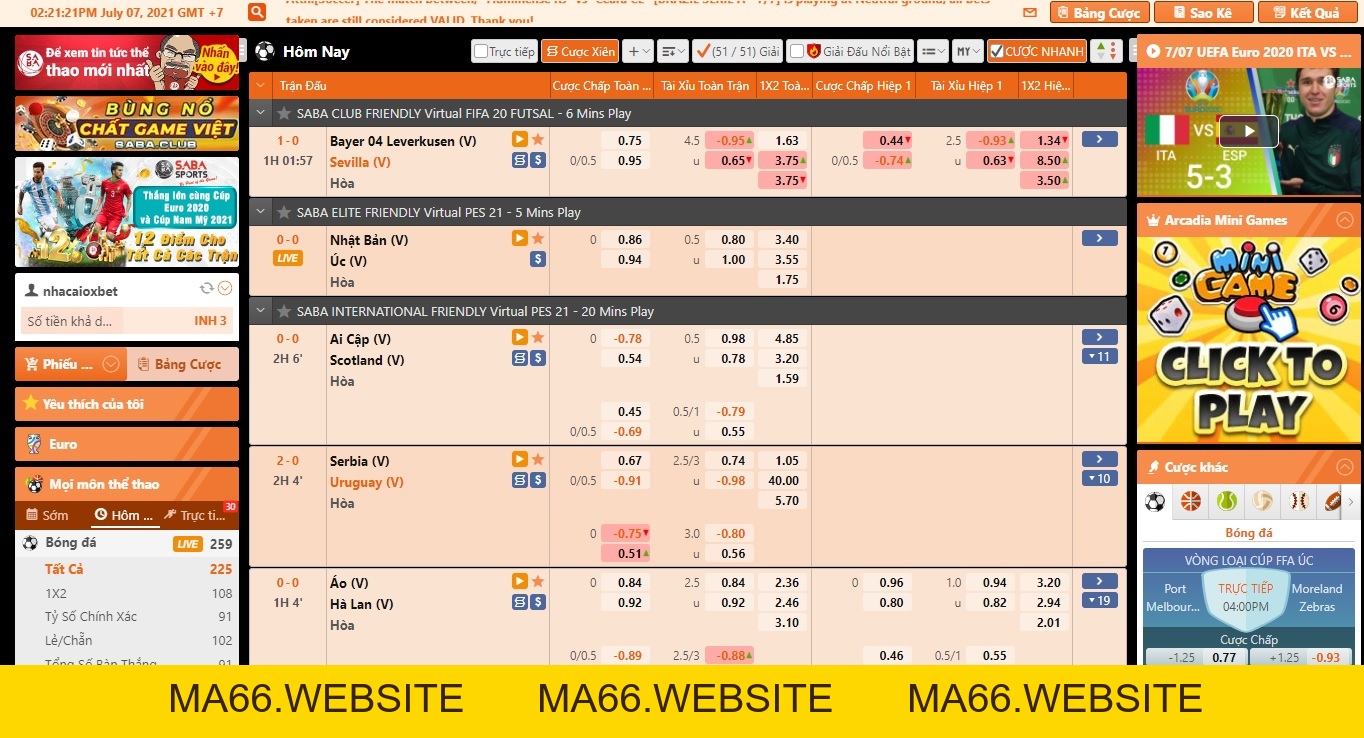
Task: Open Yêu thích của tôi favorites
Action: (127, 404)
